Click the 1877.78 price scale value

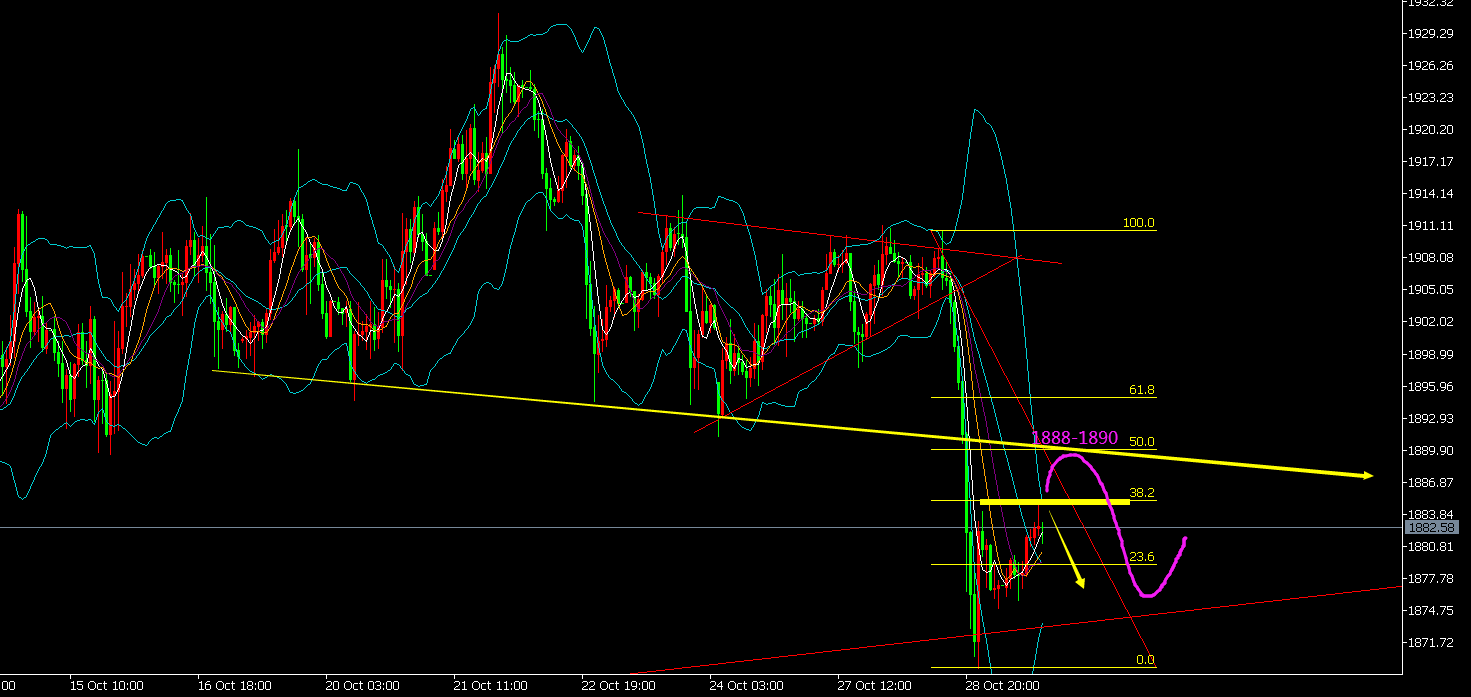[x=1429, y=579]
